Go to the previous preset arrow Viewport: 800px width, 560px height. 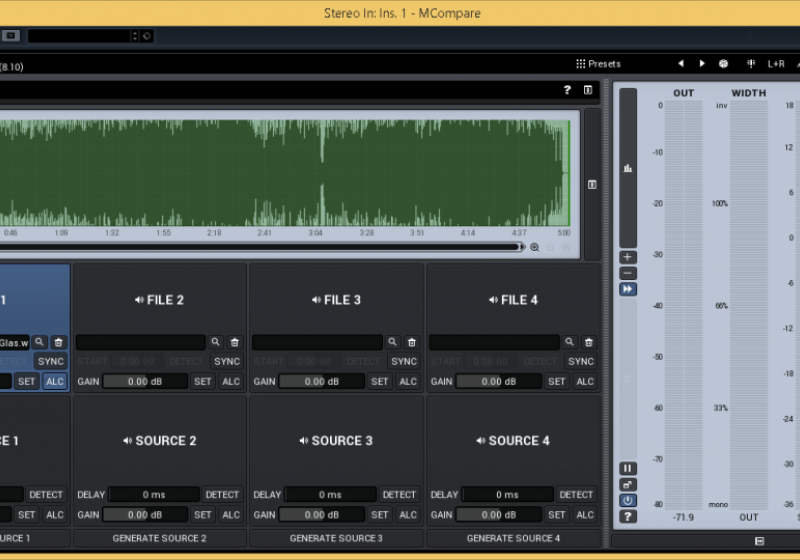pyautogui.click(x=681, y=63)
